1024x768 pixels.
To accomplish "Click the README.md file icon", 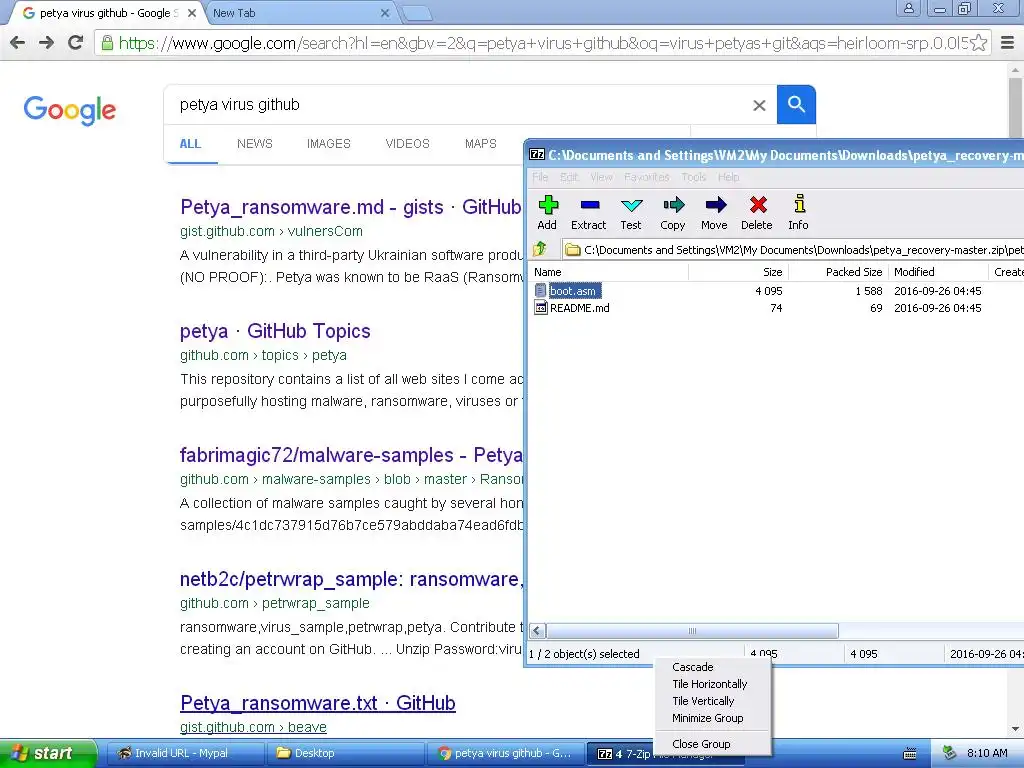I will [x=540, y=308].
